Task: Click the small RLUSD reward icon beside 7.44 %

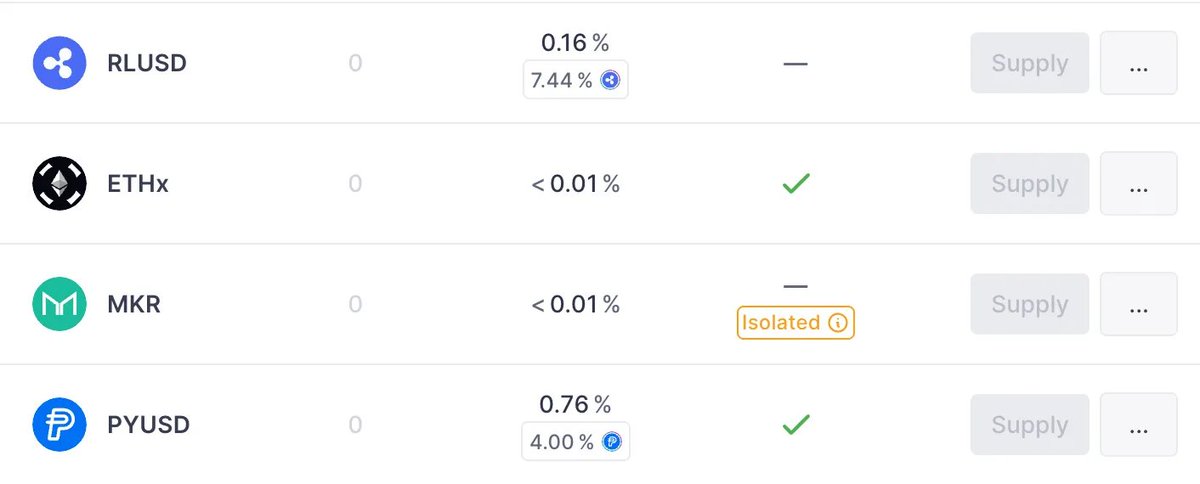Action: pyautogui.click(x=610, y=81)
